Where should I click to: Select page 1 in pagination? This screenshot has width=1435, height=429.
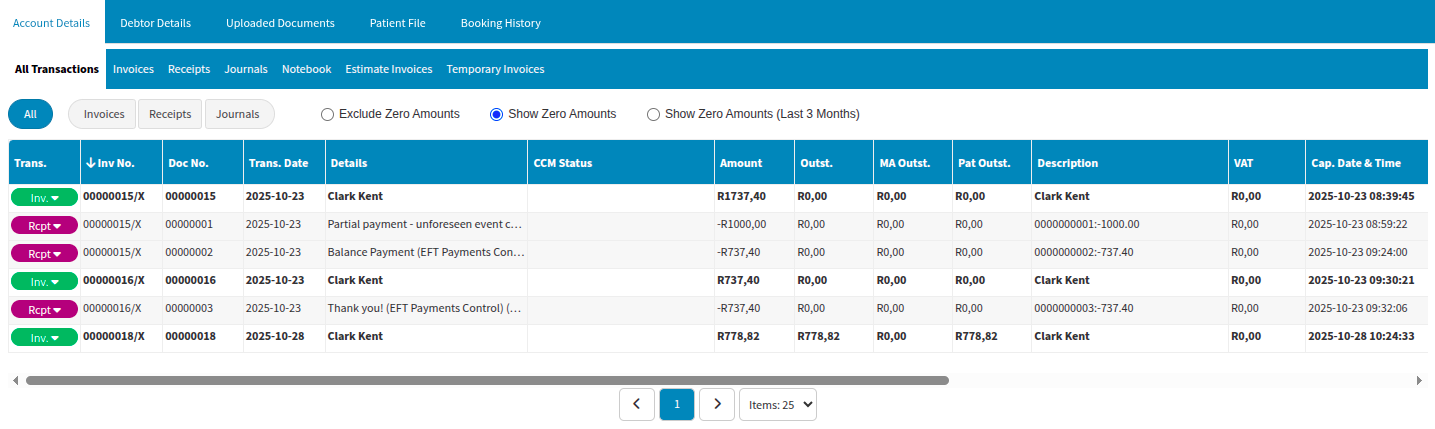pyautogui.click(x=677, y=404)
